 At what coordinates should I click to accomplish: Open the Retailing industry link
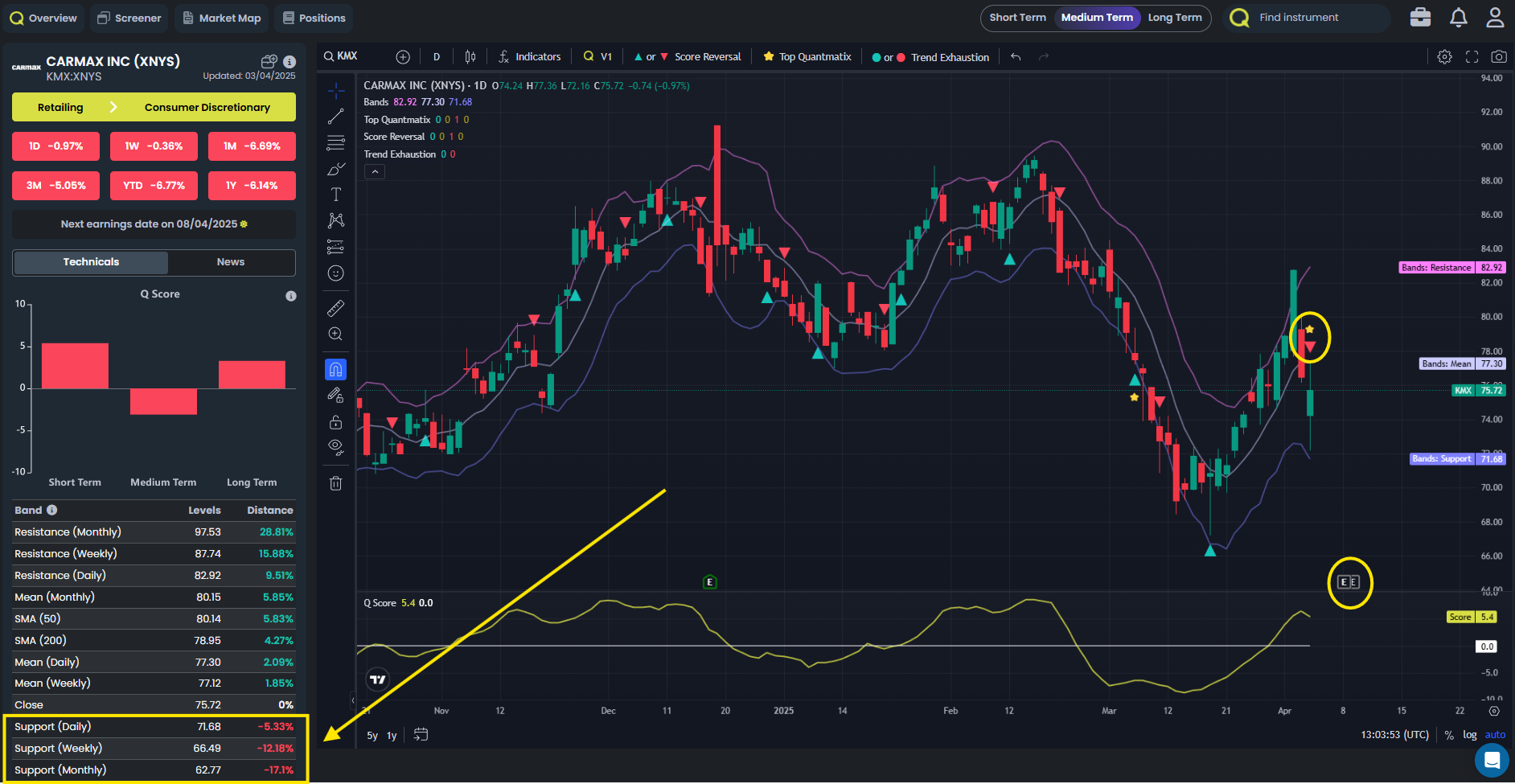point(60,108)
